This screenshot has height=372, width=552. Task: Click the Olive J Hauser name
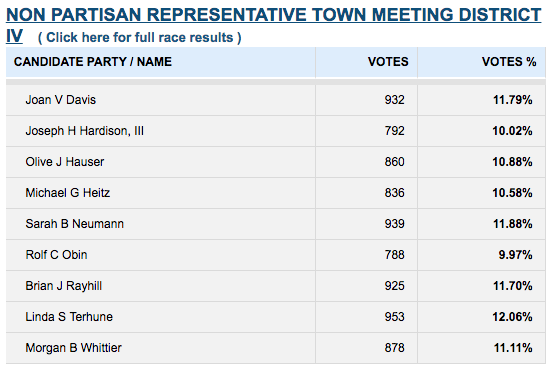[65, 162]
